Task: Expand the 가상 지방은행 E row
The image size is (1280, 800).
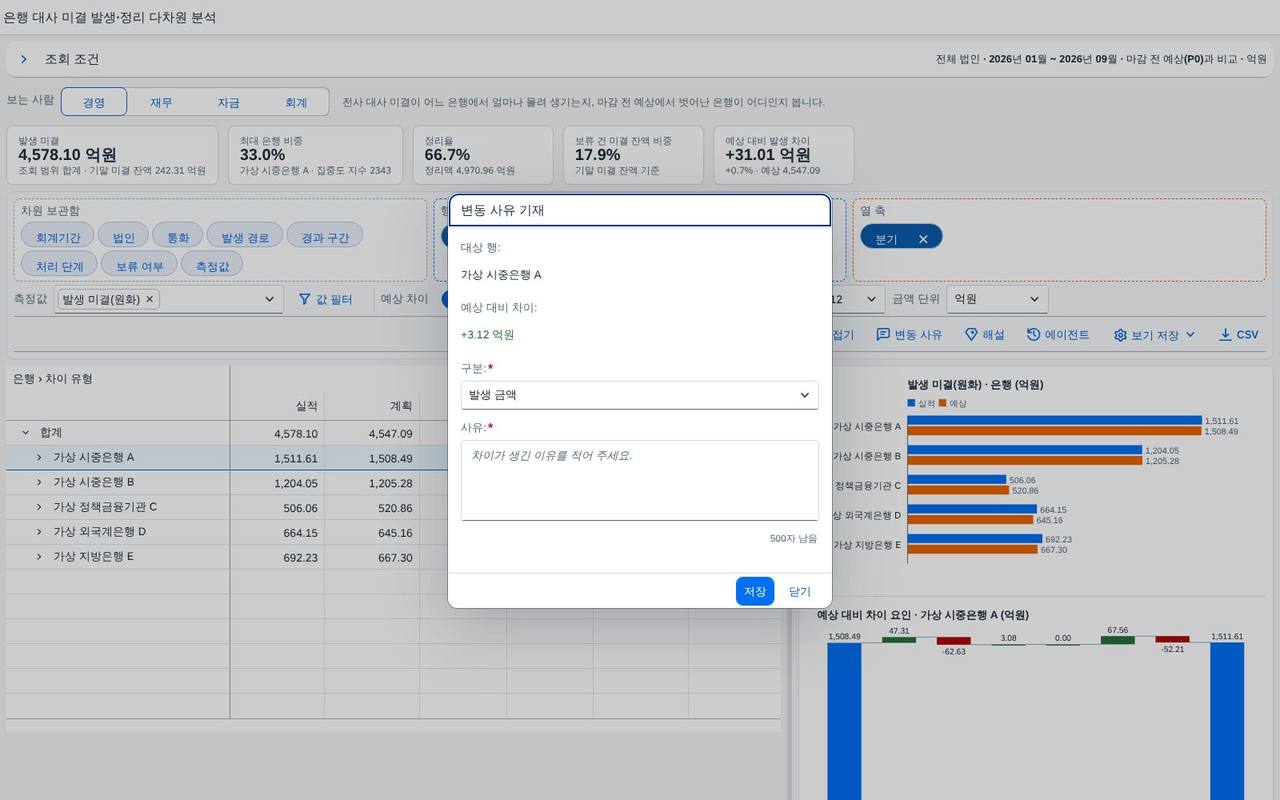Action: 39,557
